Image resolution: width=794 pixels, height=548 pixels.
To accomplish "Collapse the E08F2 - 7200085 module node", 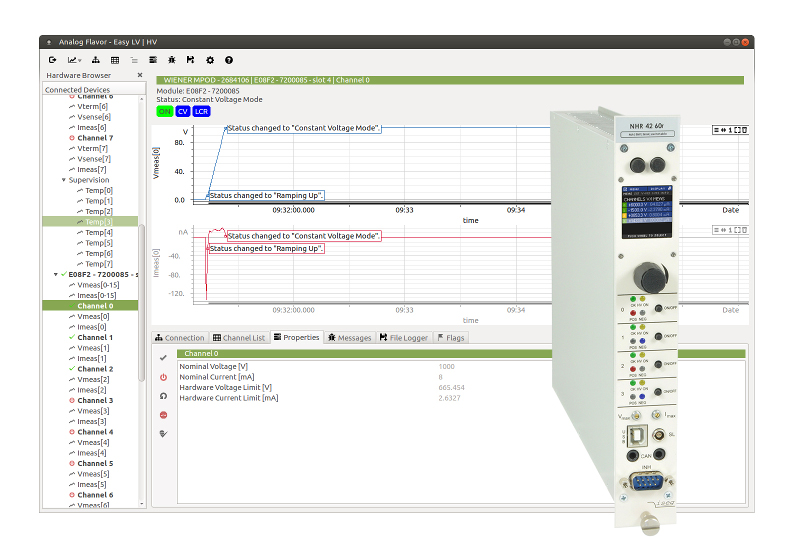I will point(55,275).
